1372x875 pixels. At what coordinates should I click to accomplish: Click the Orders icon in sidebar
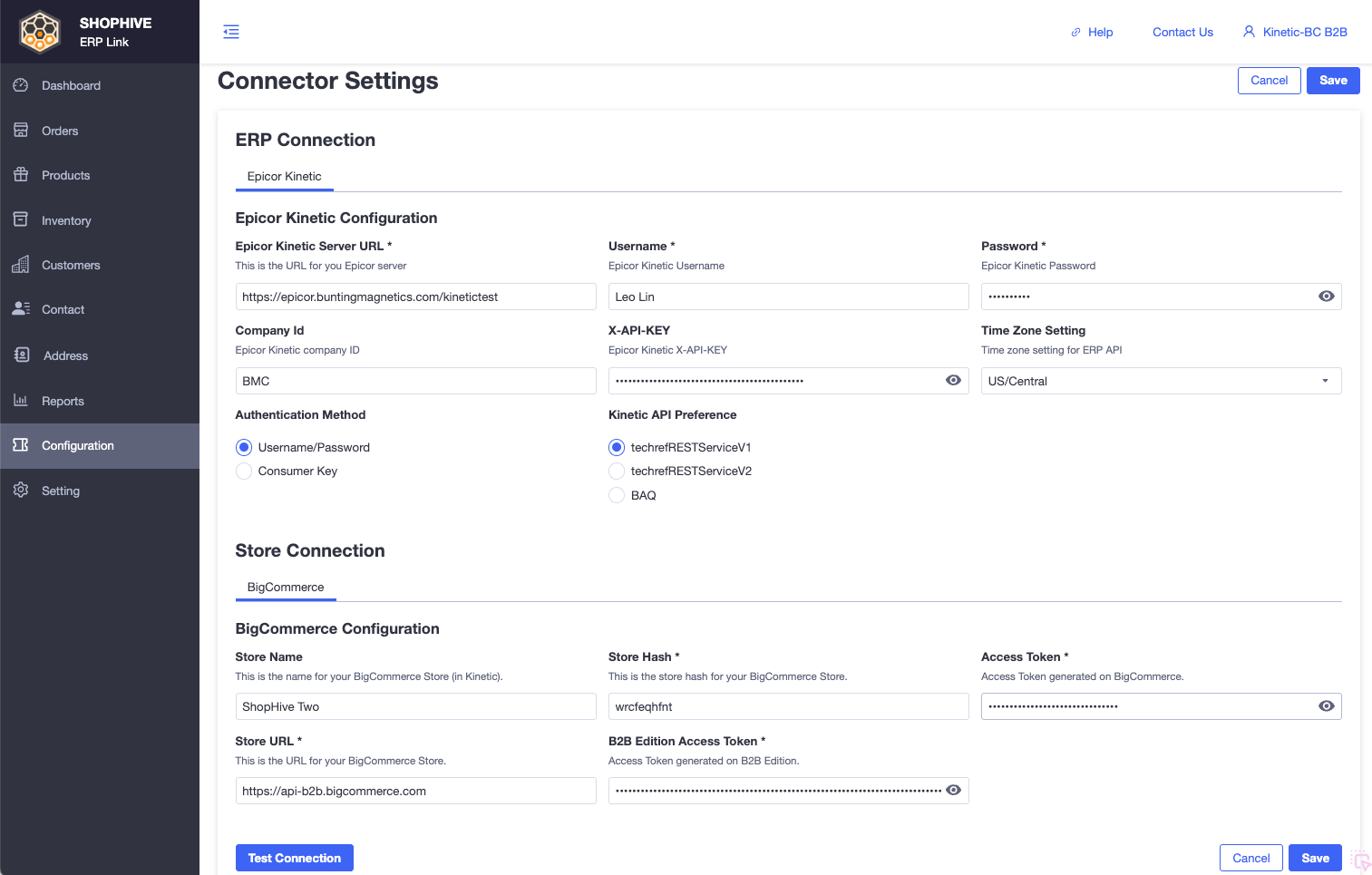[x=21, y=131]
